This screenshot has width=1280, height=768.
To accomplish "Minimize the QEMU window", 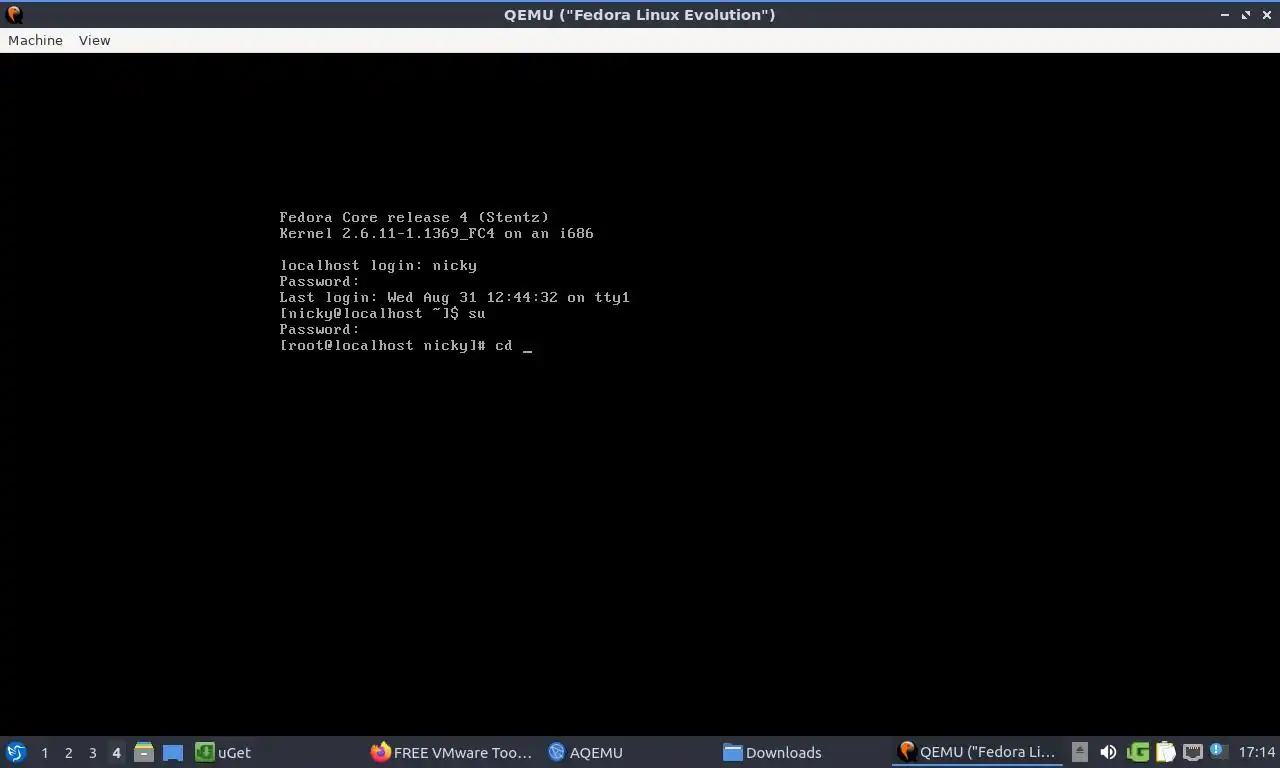I will (1226, 15).
